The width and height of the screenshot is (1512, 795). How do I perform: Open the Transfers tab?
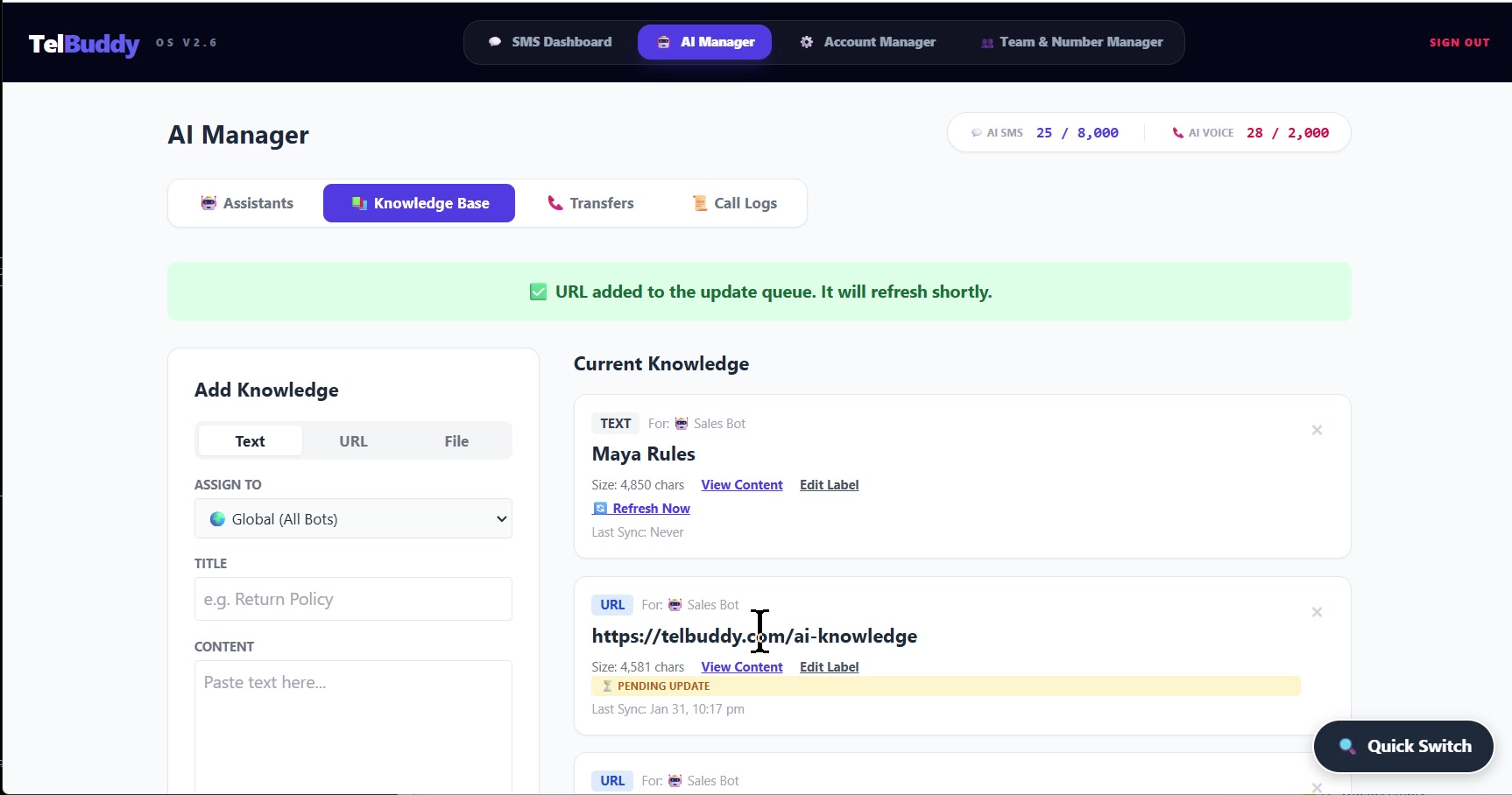[x=590, y=203]
